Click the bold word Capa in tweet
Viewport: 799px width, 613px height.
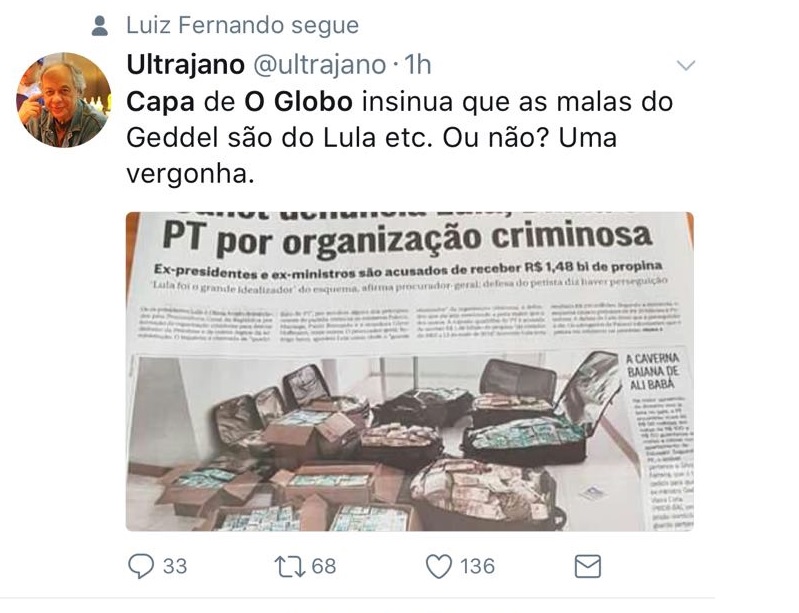[x=161, y=102]
